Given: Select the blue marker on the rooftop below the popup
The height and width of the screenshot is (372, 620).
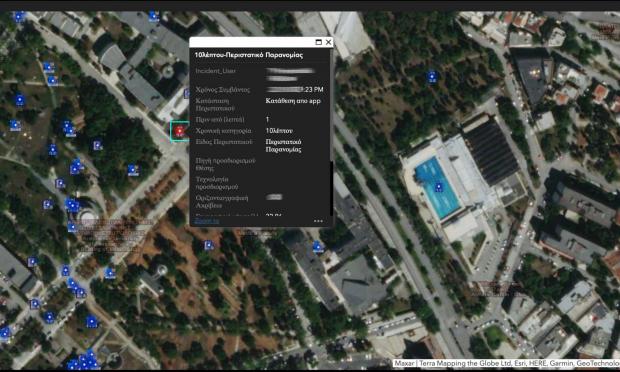Looking at the screenshot, I should tap(318, 247).
